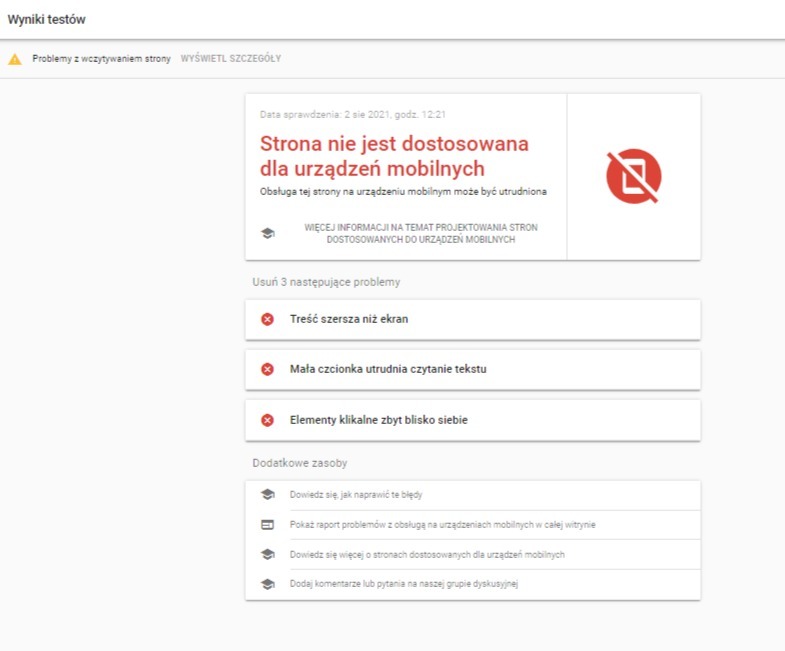The height and width of the screenshot is (651, 785).
Task: Click the red not-mobile-friendly phone icon
Action: tap(634, 176)
